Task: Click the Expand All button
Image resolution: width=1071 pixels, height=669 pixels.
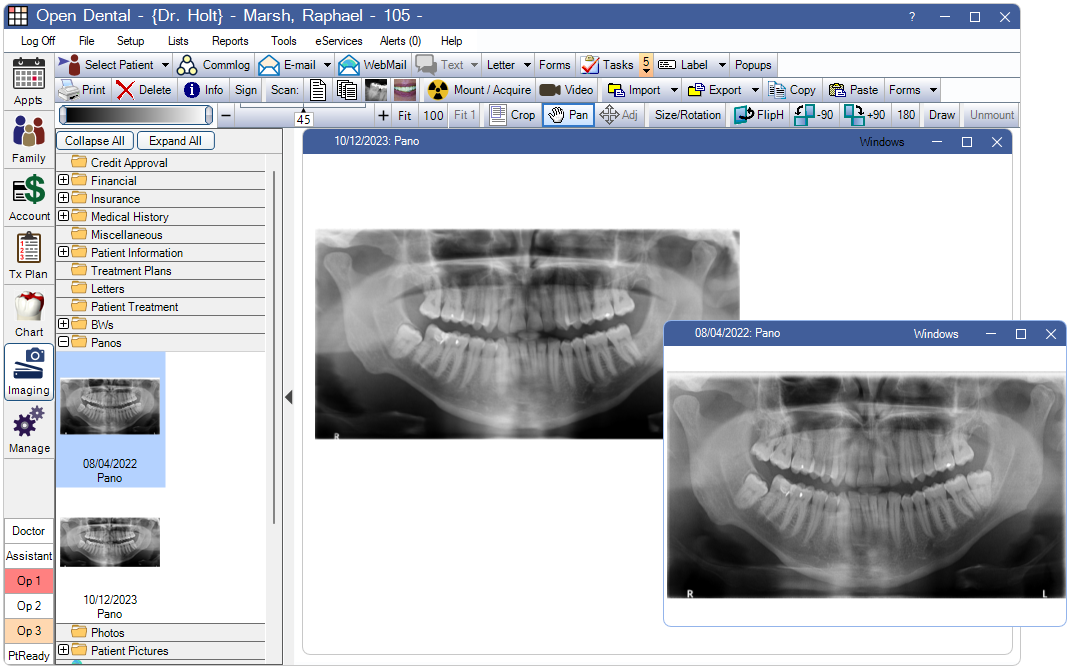Action: (x=175, y=141)
